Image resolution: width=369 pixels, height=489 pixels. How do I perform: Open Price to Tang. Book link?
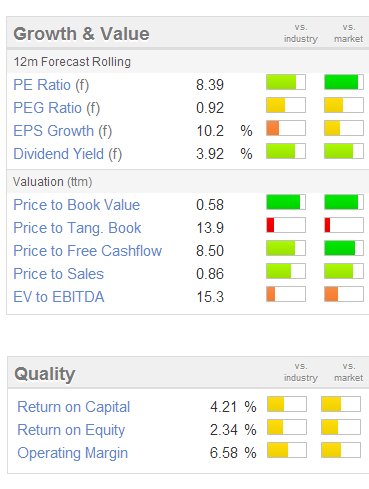(x=77, y=228)
